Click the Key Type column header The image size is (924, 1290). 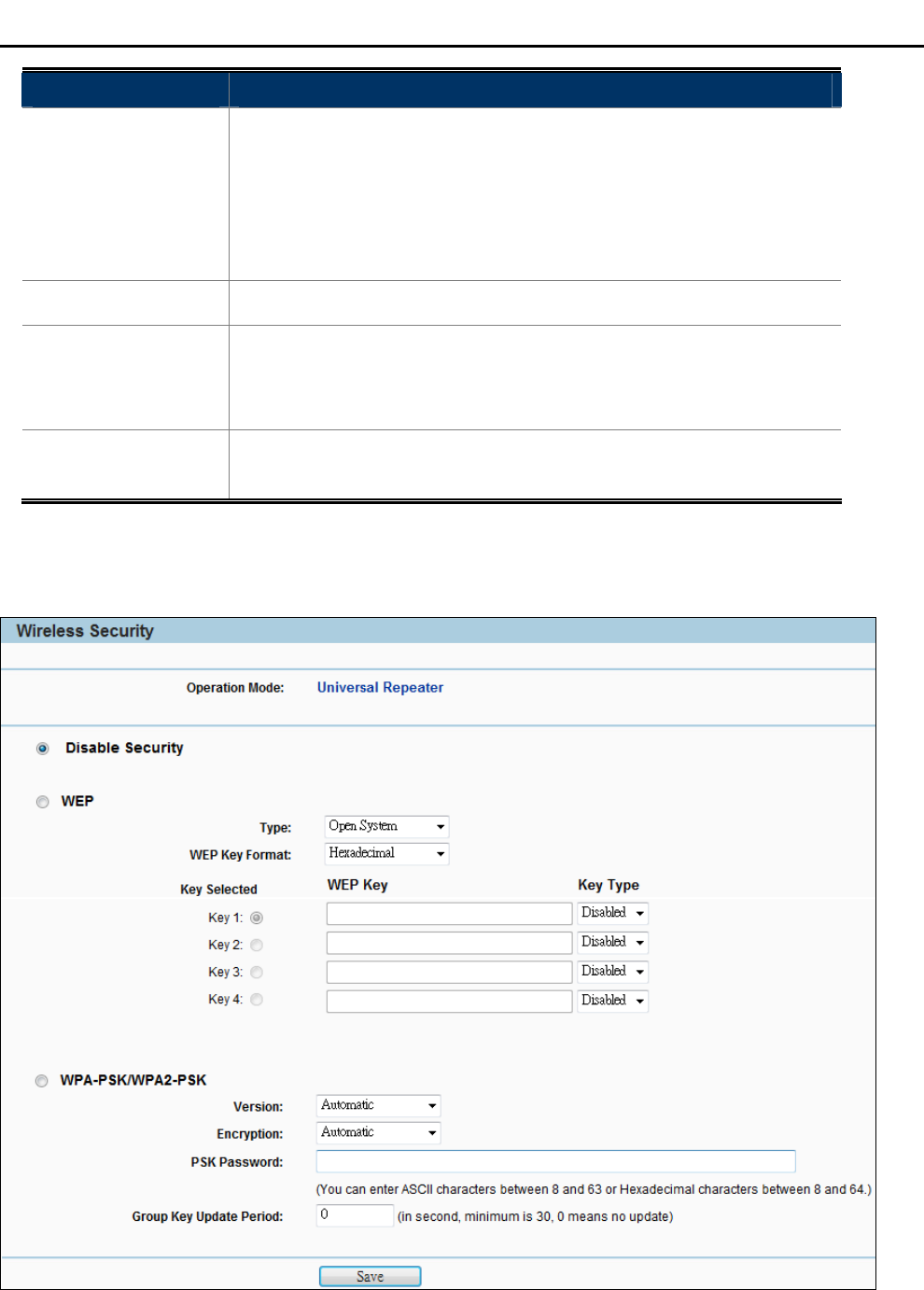[609, 885]
